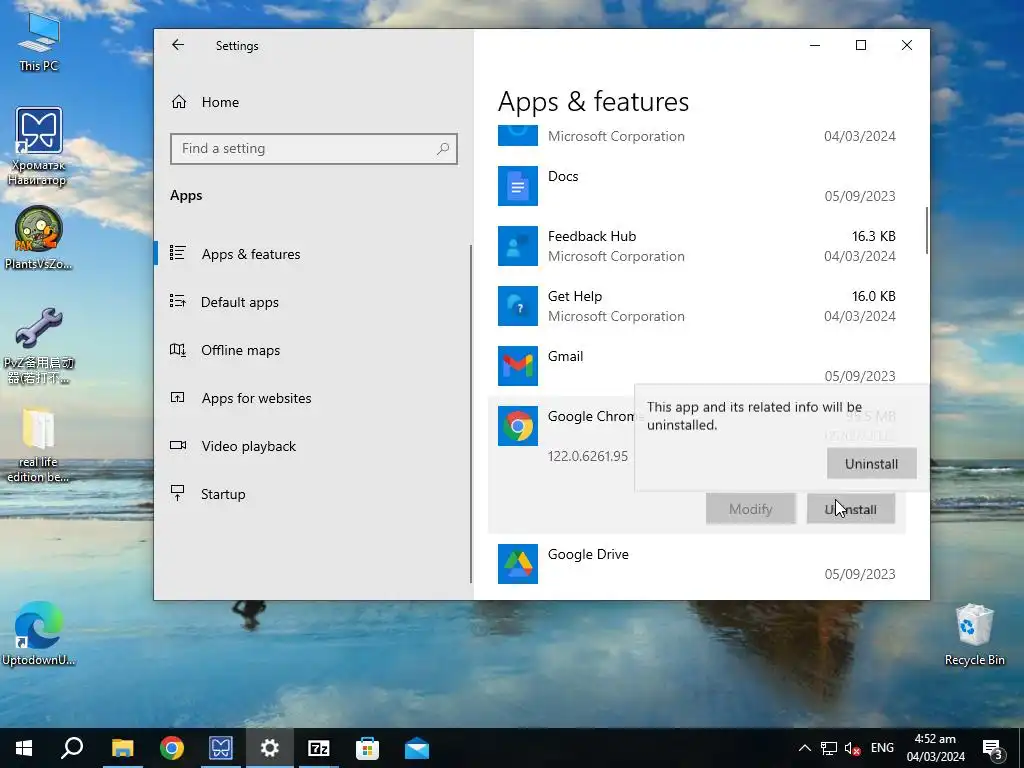Click the Modify button under Google Chrome
The height and width of the screenshot is (768, 1024).
tap(750, 509)
